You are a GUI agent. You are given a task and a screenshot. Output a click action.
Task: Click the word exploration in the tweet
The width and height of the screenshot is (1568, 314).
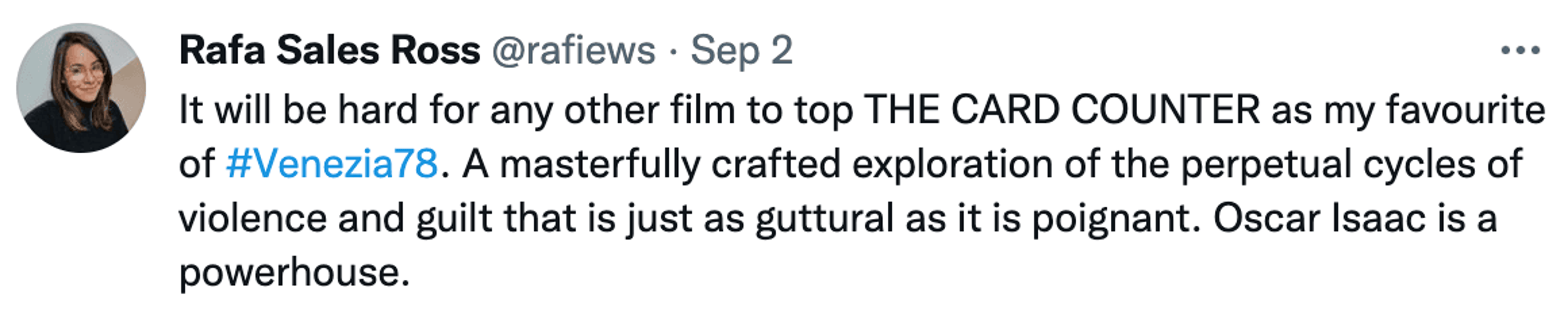pyautogui.click(x=952, y=164)
